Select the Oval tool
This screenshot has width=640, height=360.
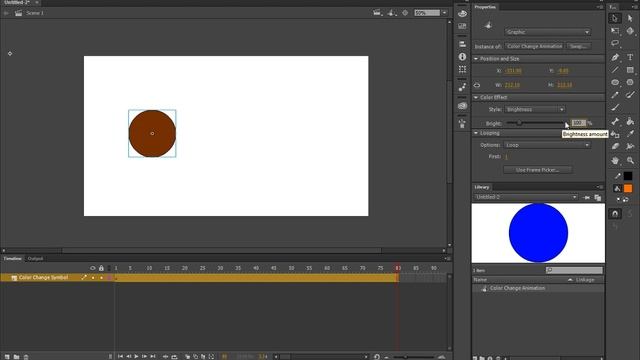[x=615, y=82]
